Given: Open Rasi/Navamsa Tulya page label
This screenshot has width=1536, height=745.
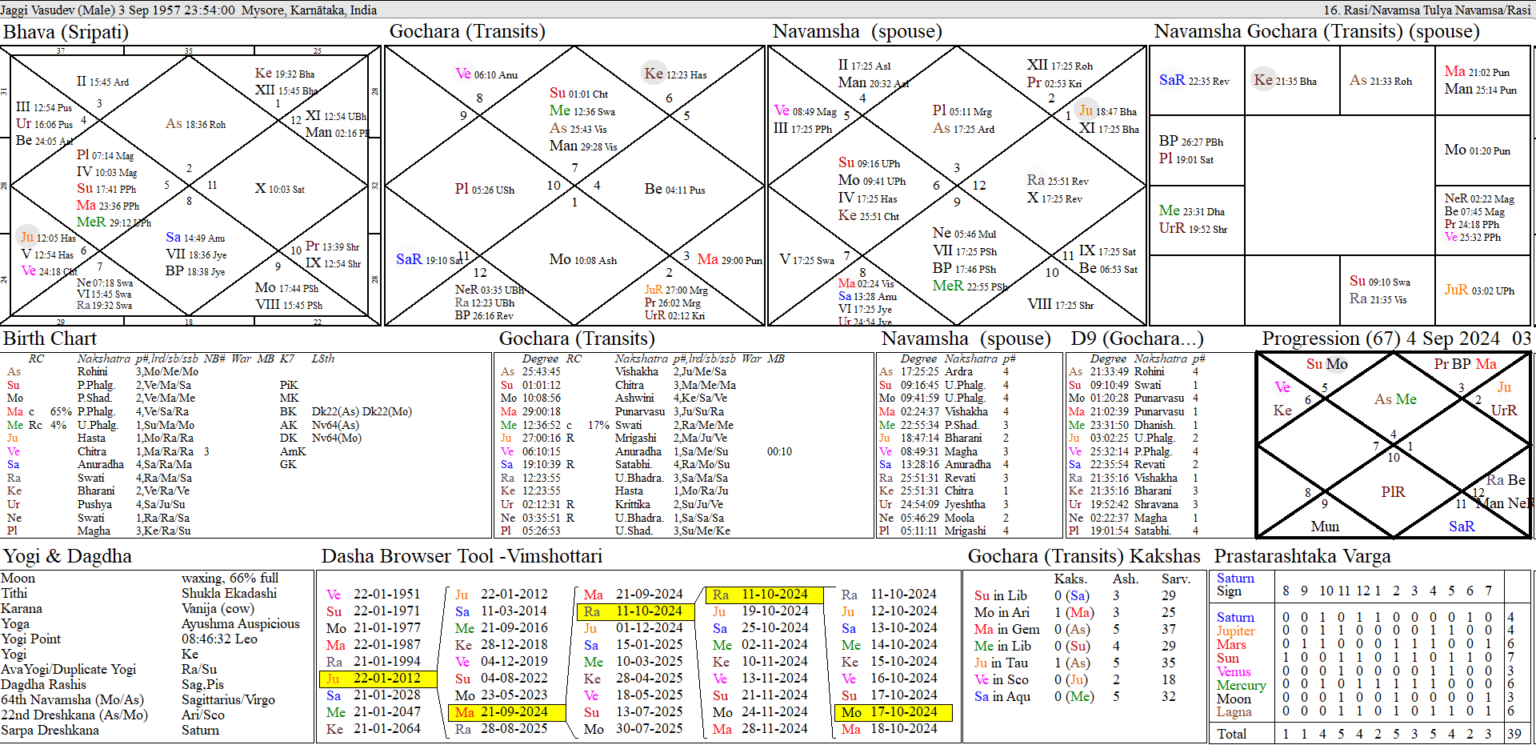Looking at the screenshot, I should [x=1428, y=9].
